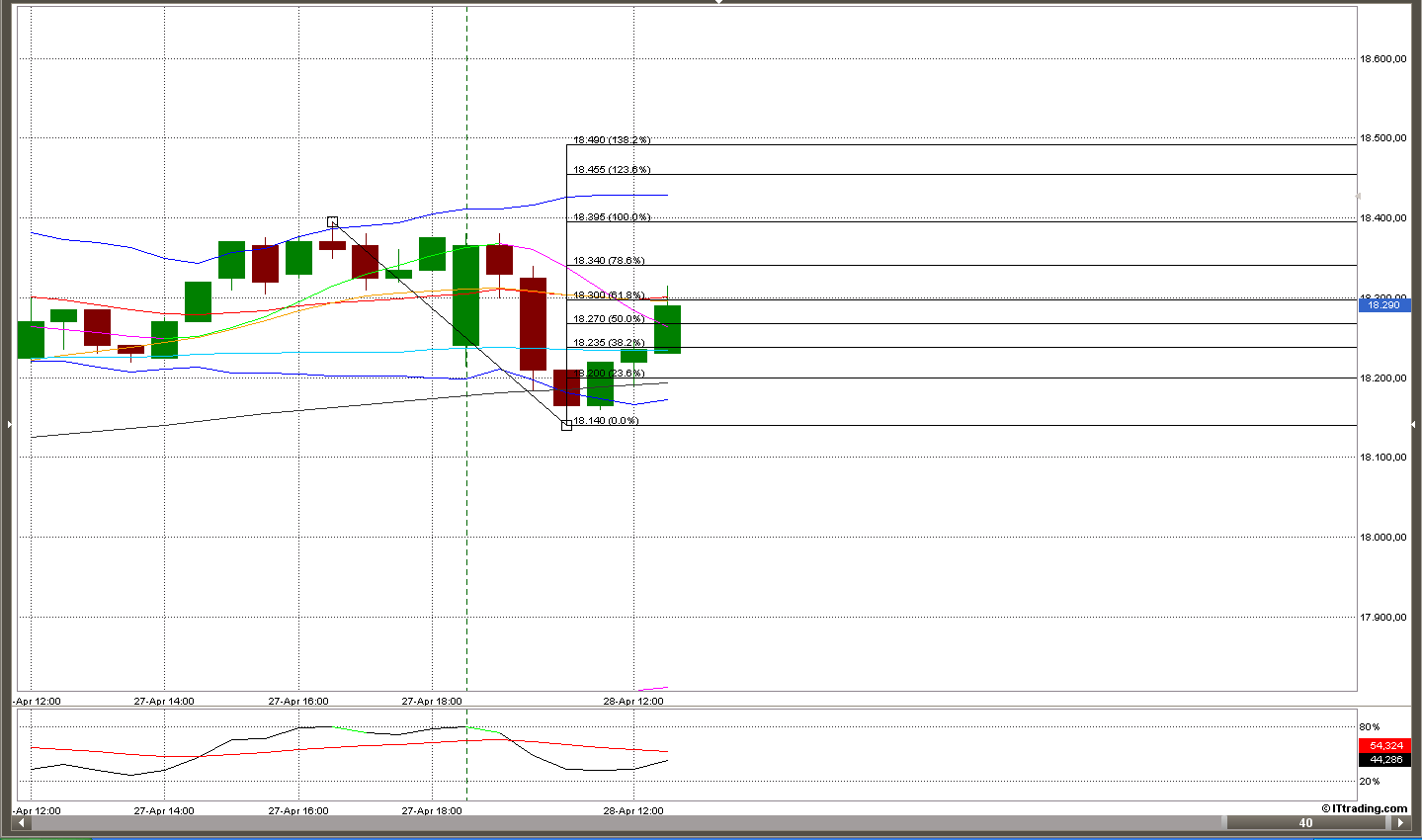Click 27-Apr 14:00 under the price chart
Viewport: 1422px width, 840px height.
tap(164, 702)
